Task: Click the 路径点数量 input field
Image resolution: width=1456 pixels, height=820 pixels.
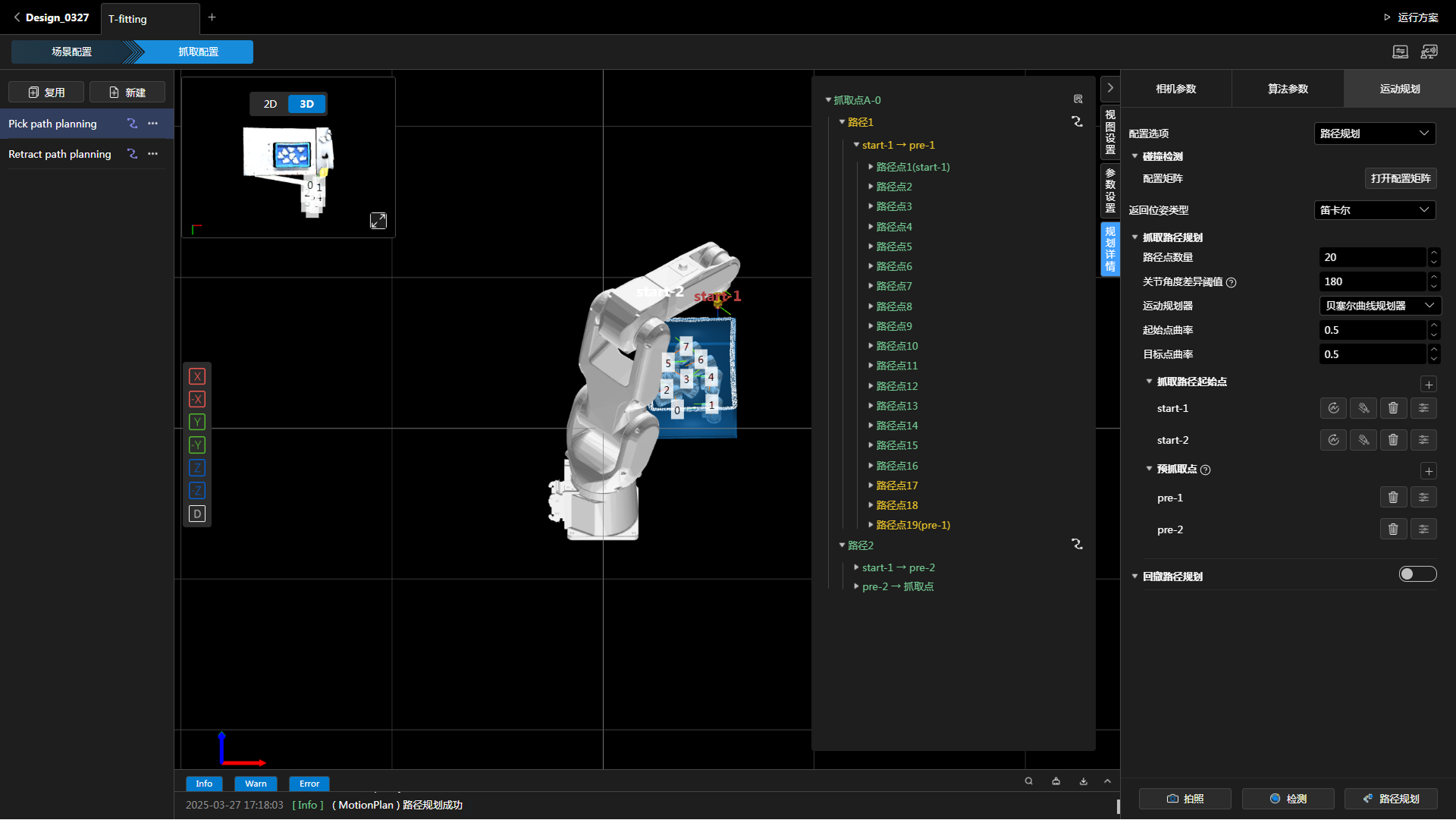Action: pos(1372,257)
